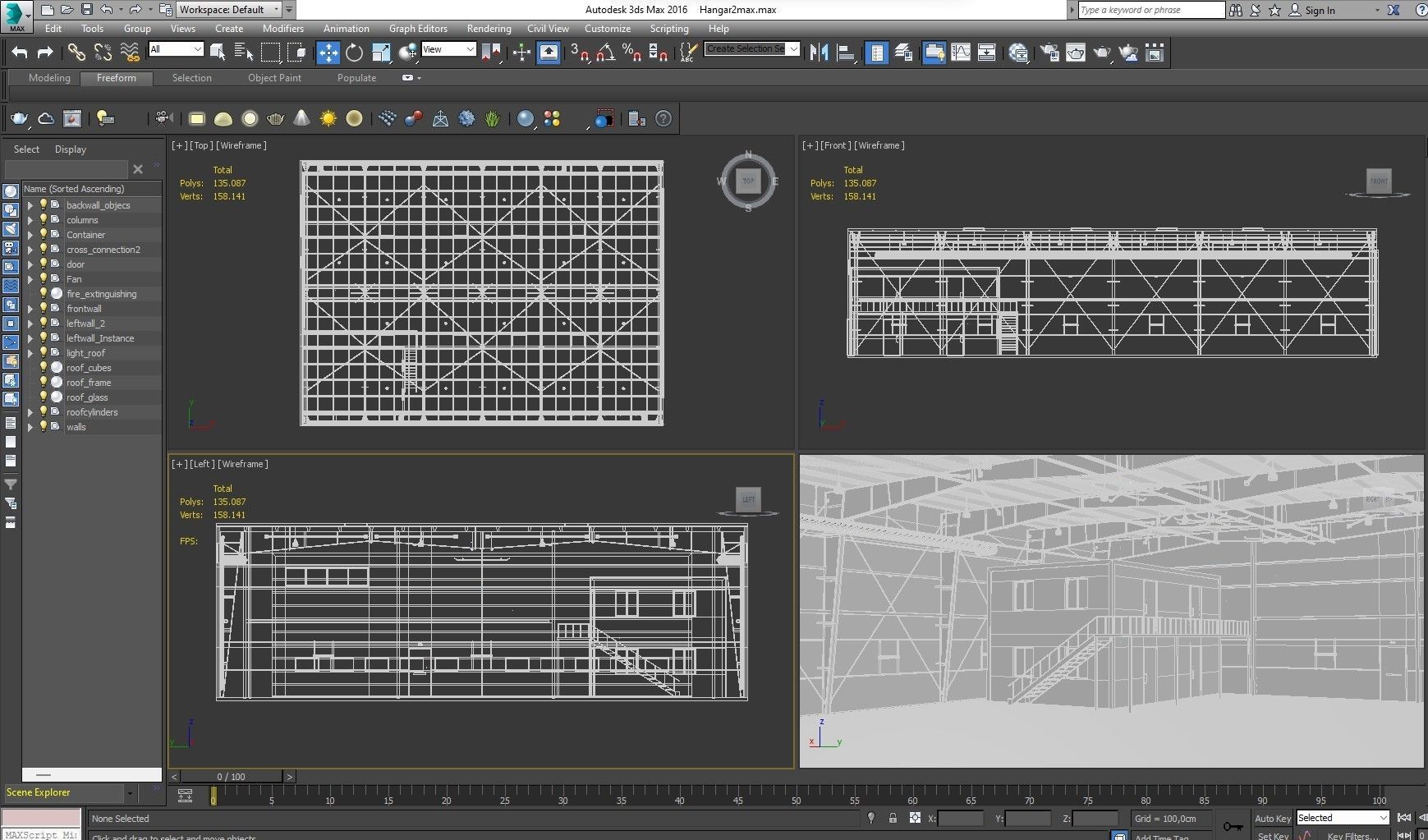Click the camera icon in lower toolbar

point(163,118)
